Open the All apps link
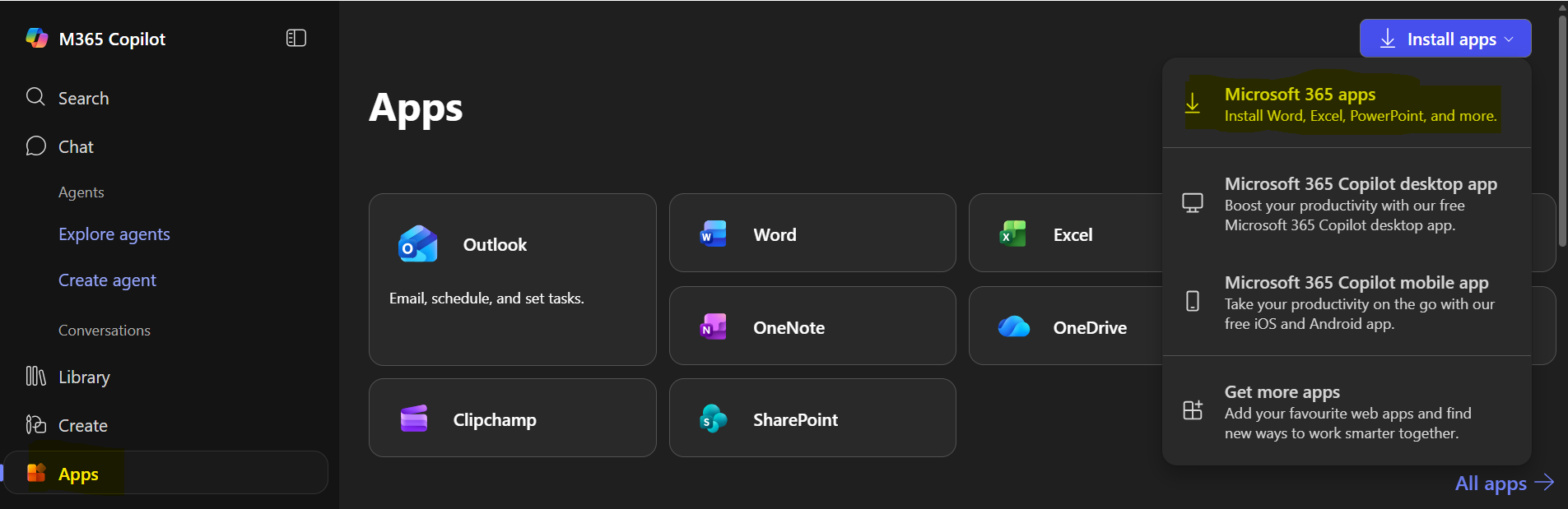This screenshot has width=1568, height=509. (1491, 484)
